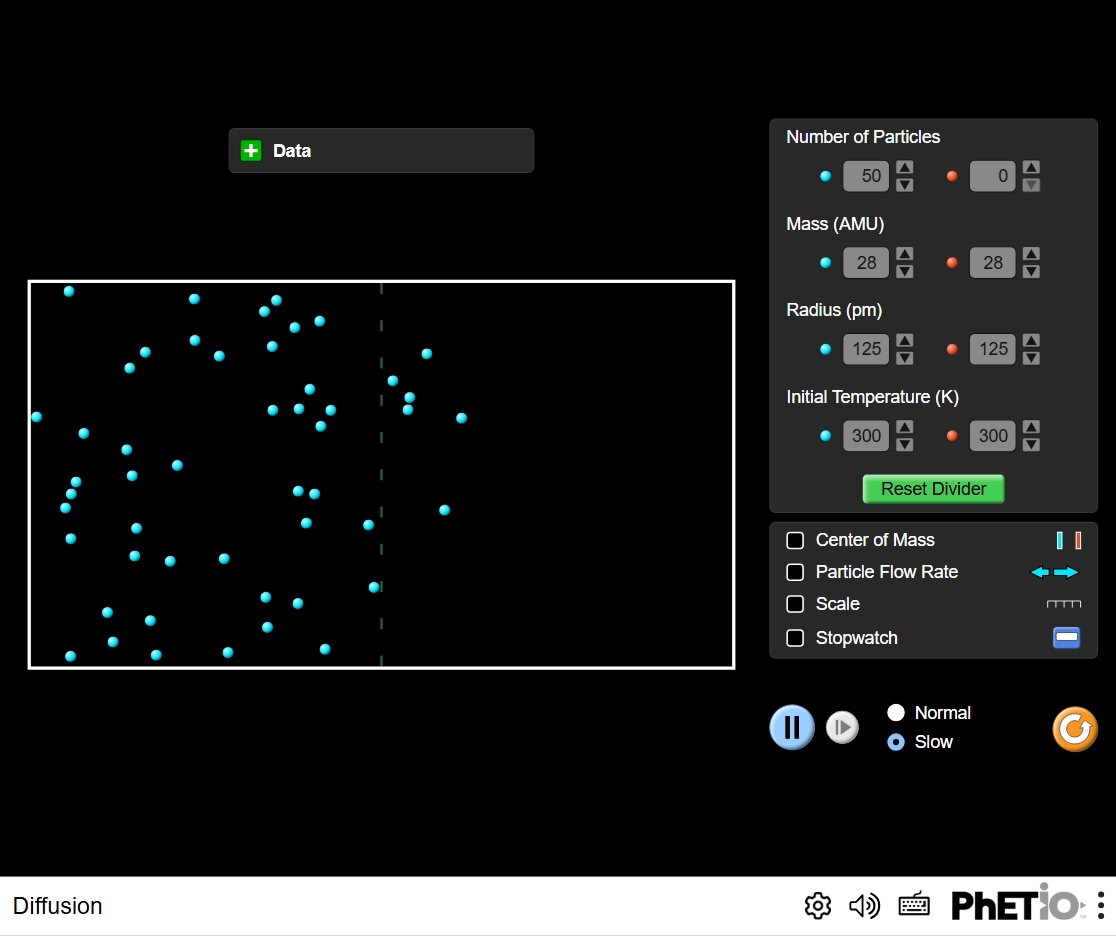Decrease number of orange particles

tap(1031, 185)
